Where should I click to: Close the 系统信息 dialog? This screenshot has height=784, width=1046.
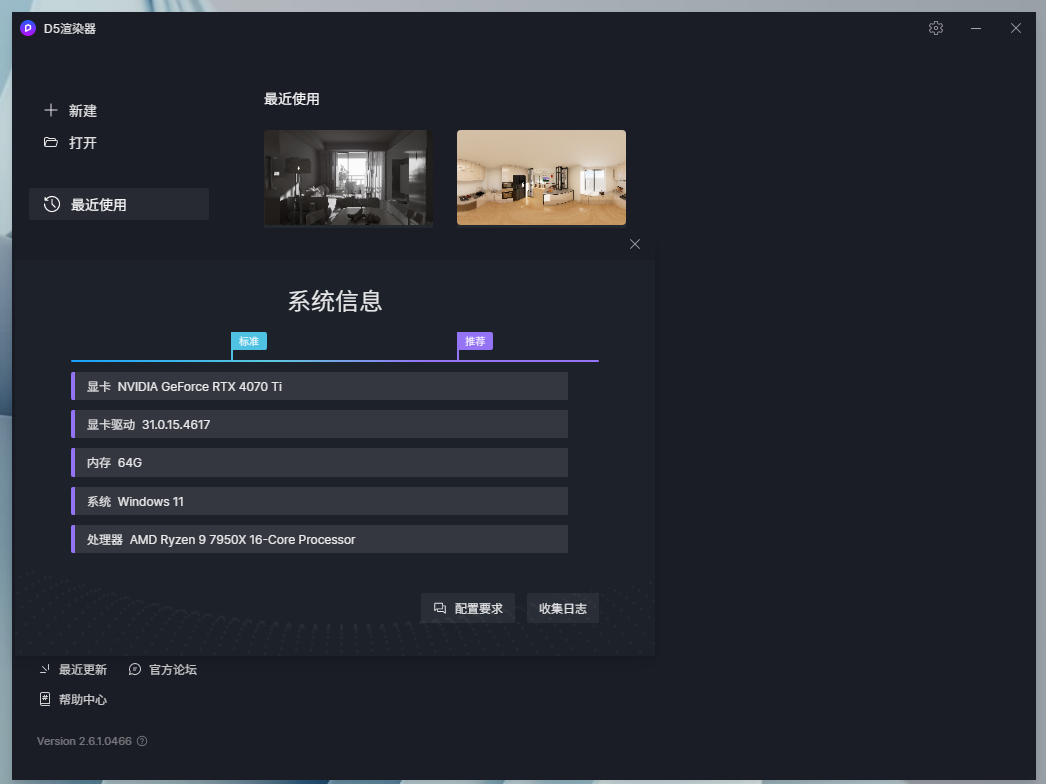point(635,244)
